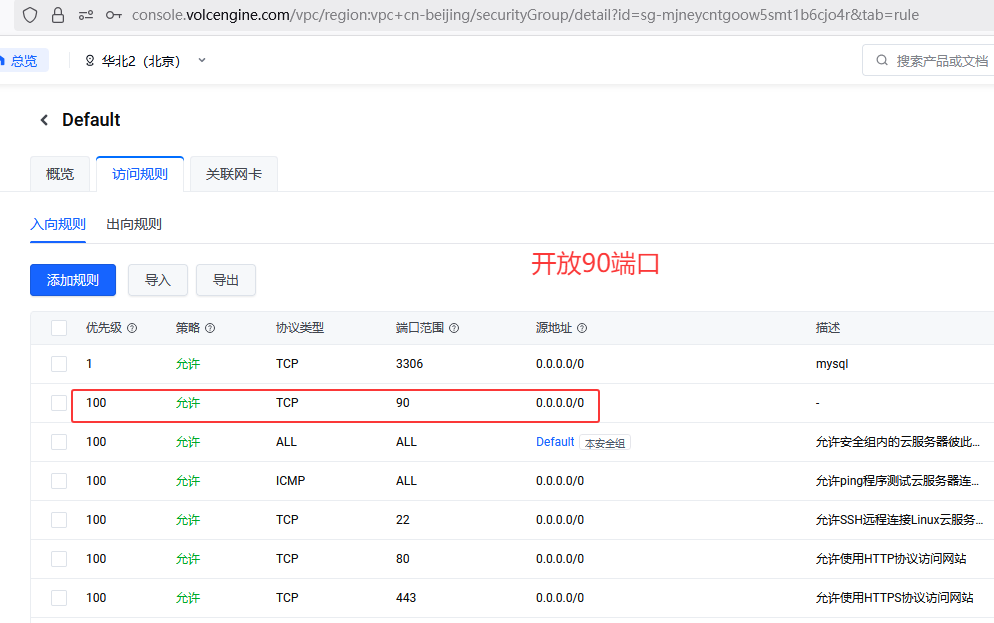994x623 pixels.
Task: Switch to 出向规则 sub-tab
Action: pyautogui.click(x=134, y=224)
